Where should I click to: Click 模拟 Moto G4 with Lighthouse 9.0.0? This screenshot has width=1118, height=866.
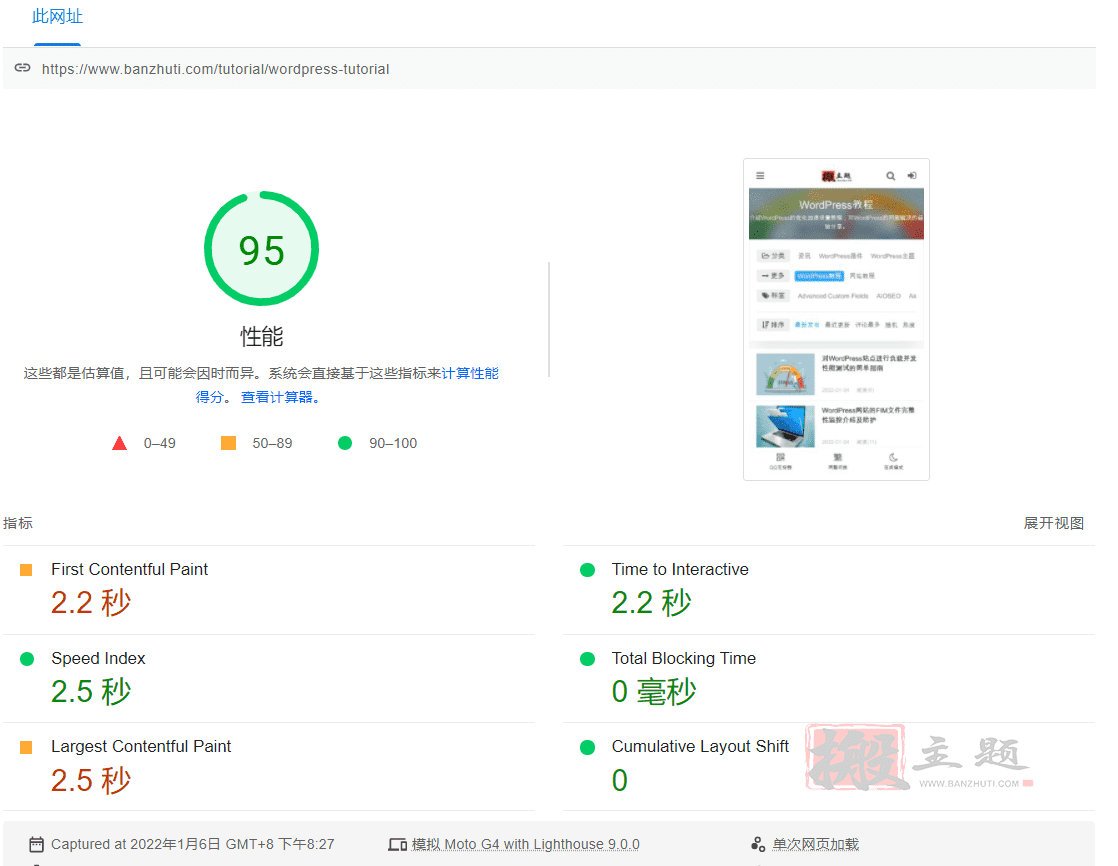point(525,845)
